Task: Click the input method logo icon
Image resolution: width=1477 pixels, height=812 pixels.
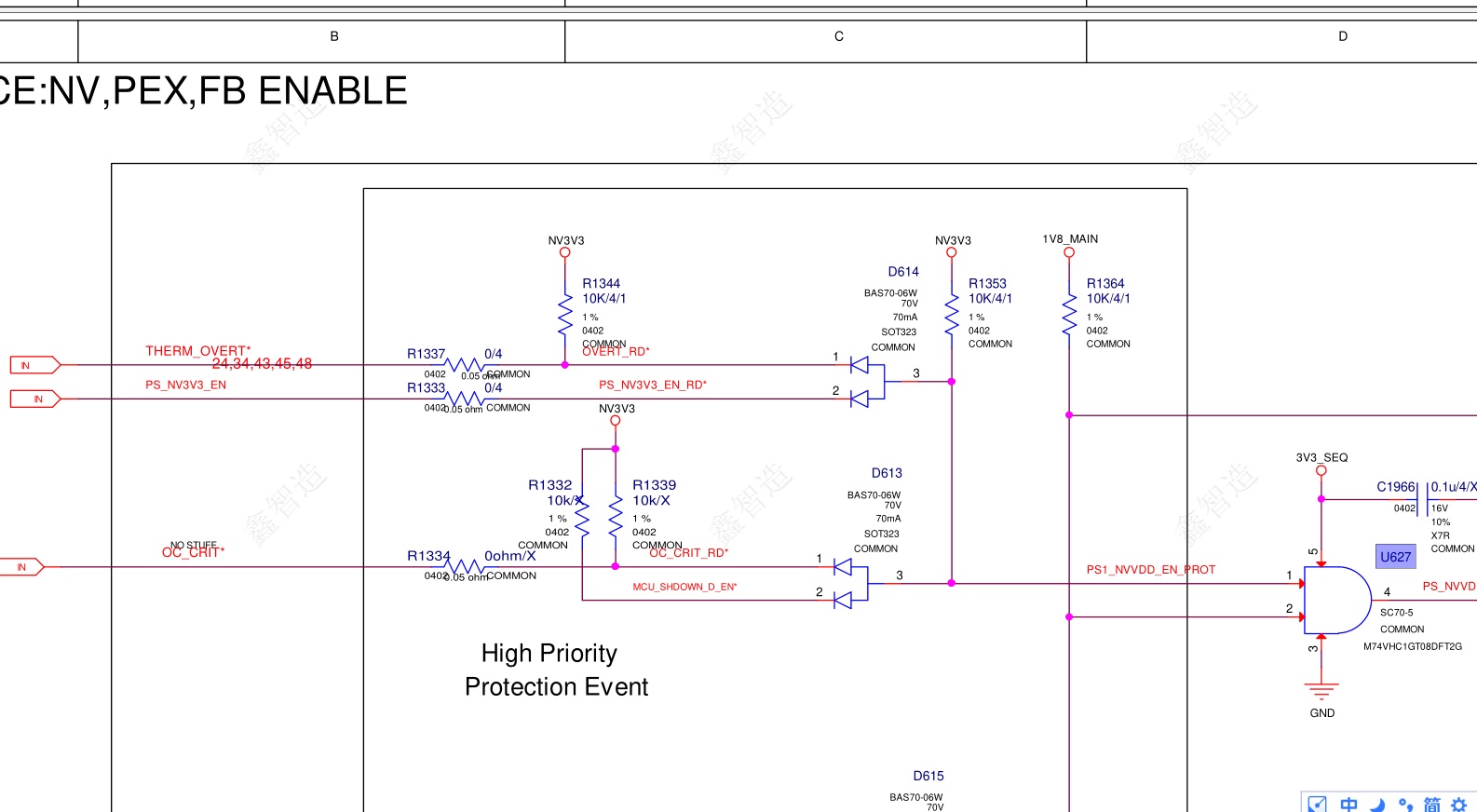Action: [x=1318, y=804]
